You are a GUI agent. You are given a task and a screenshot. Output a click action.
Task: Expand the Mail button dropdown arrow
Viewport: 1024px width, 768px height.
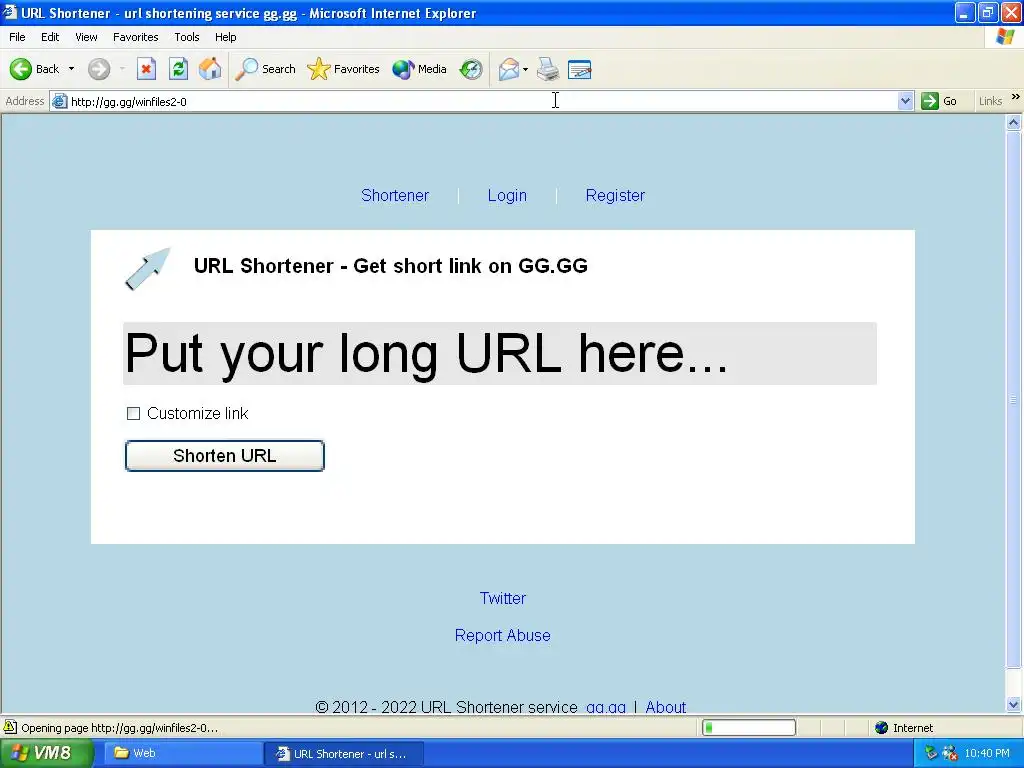(525, 69)
